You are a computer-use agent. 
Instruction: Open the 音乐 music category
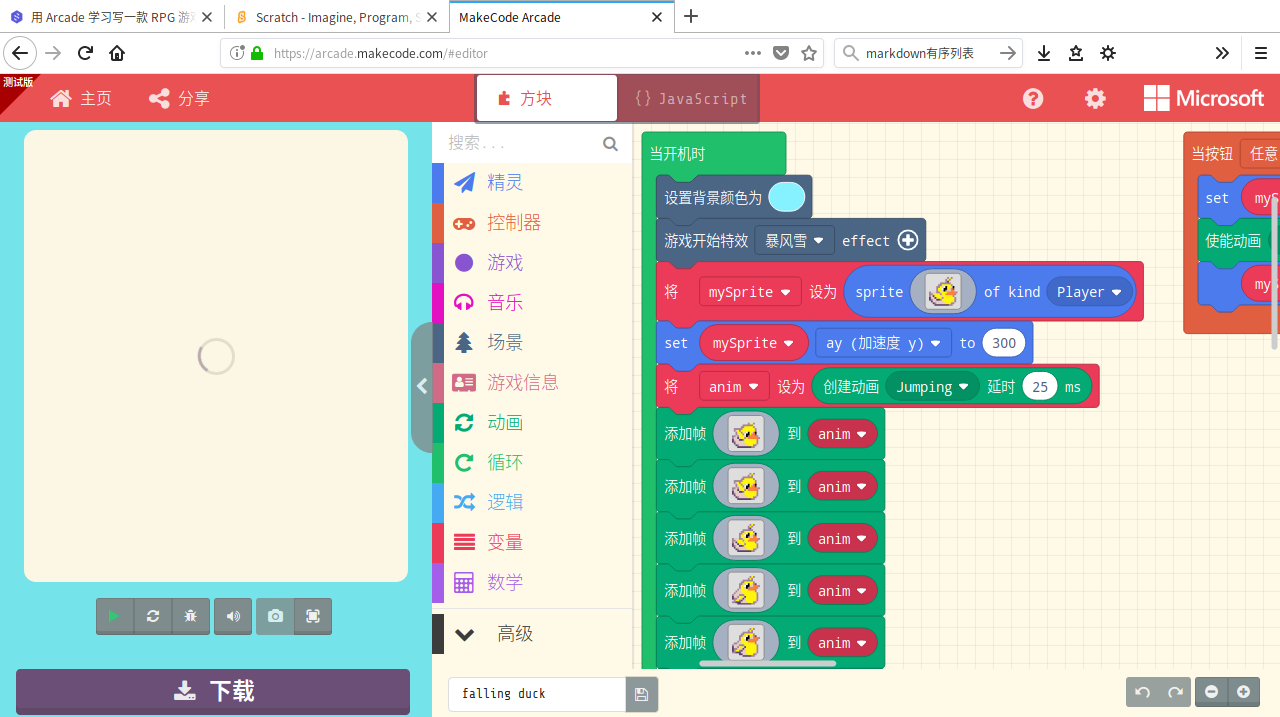pos(532,302)
